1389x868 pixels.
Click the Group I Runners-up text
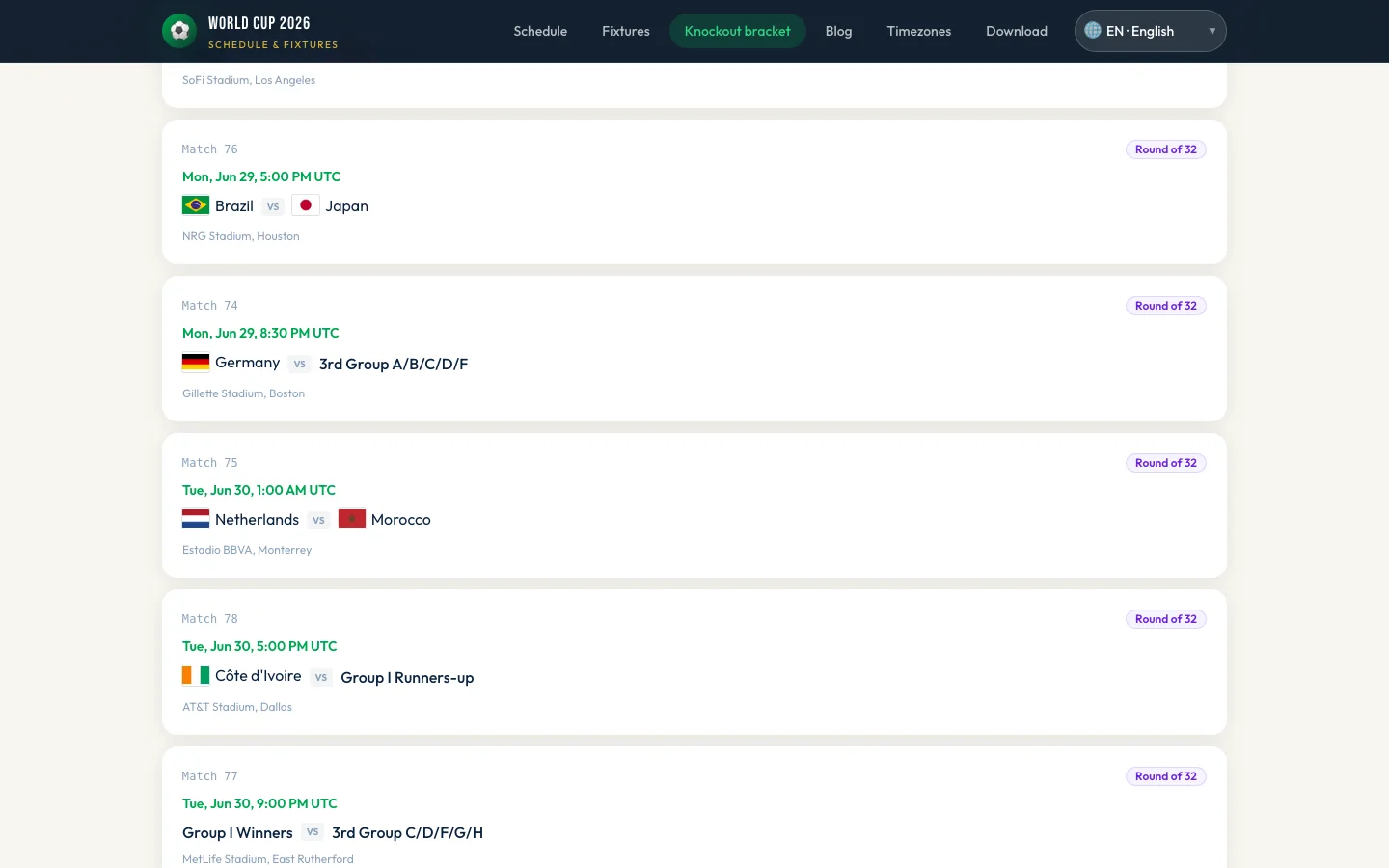point(407,677)
